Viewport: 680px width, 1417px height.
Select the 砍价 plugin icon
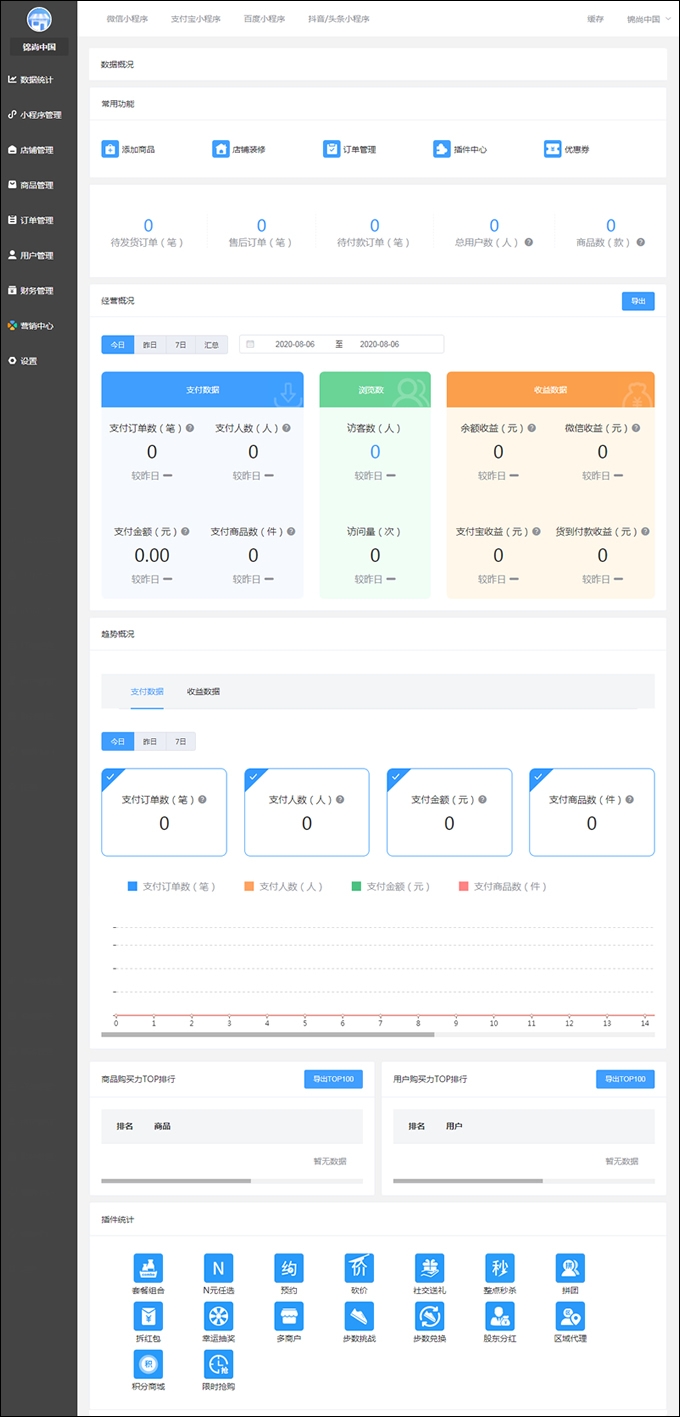click(359, 1268)
